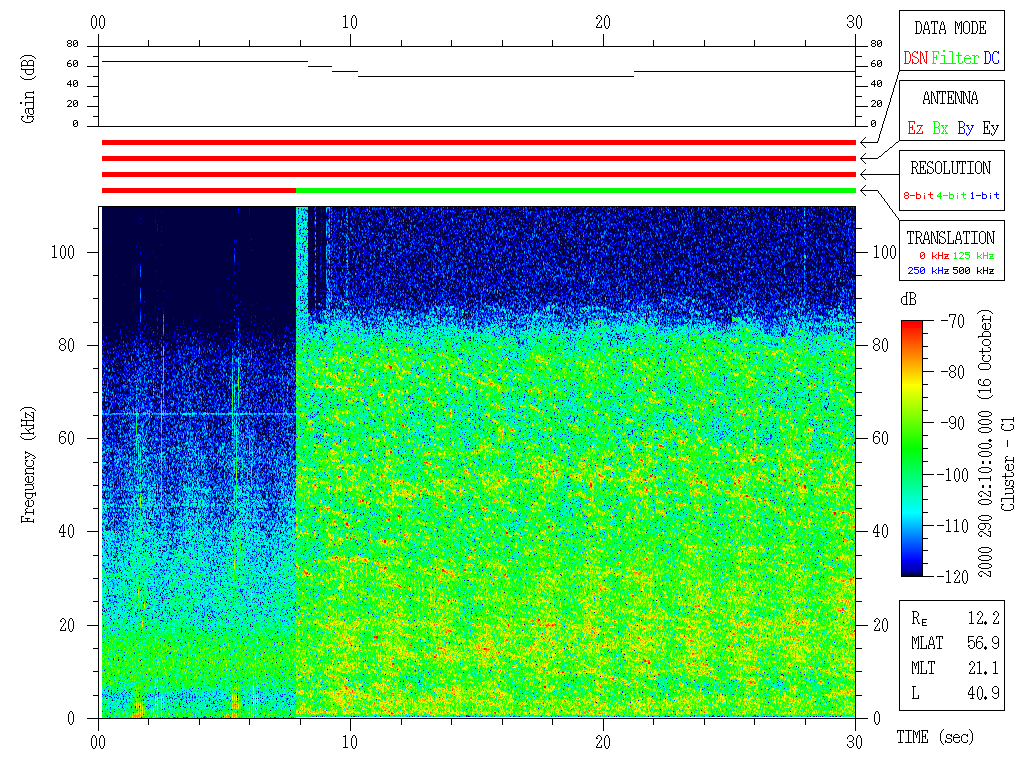Select the 500 kHz translation label
The image size is (1024, 768).
974,270
